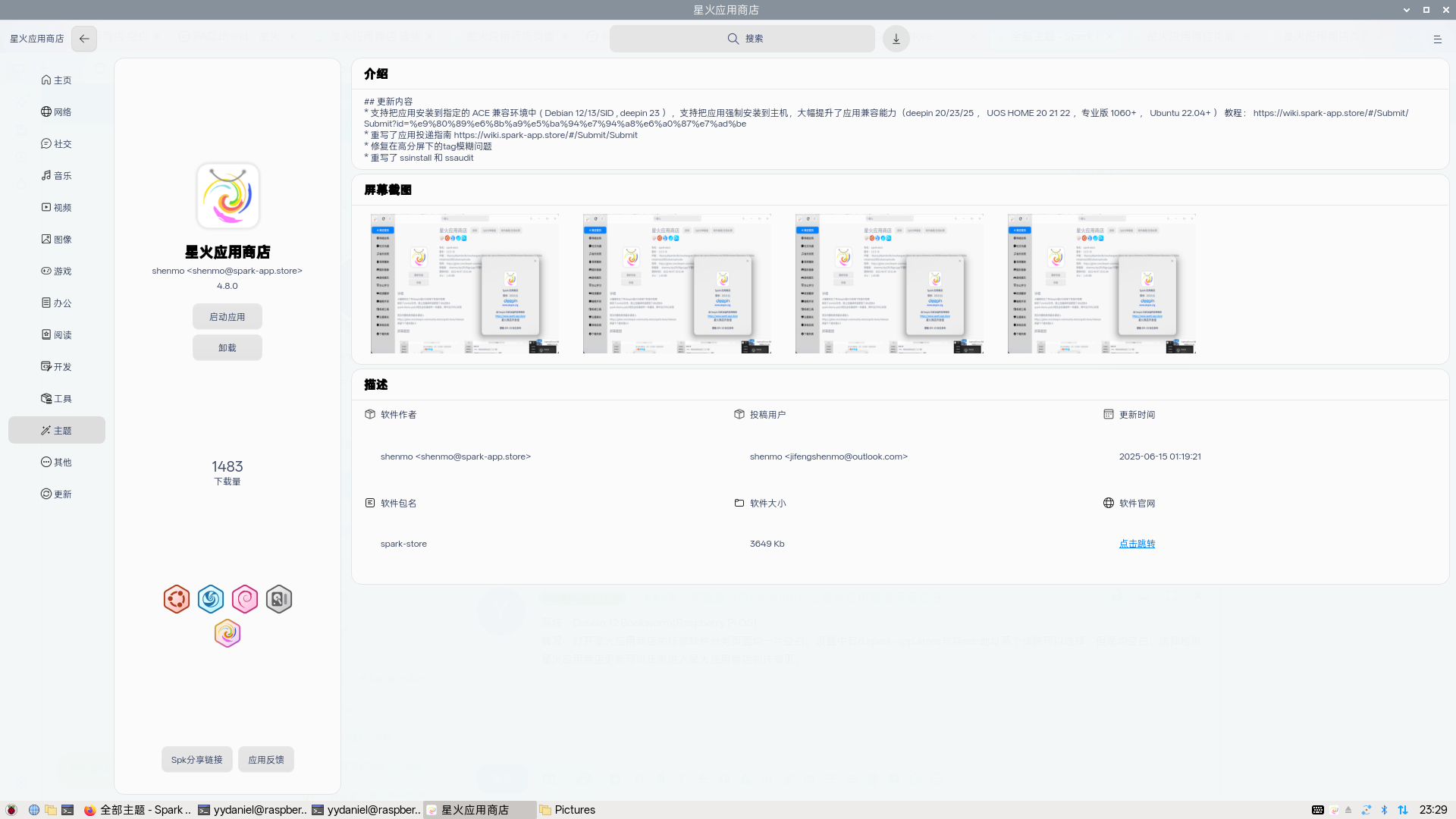Click the Ubuntu hexagon badge
The height and width of the screenshot is (819, 1456).
coord(177,599)
